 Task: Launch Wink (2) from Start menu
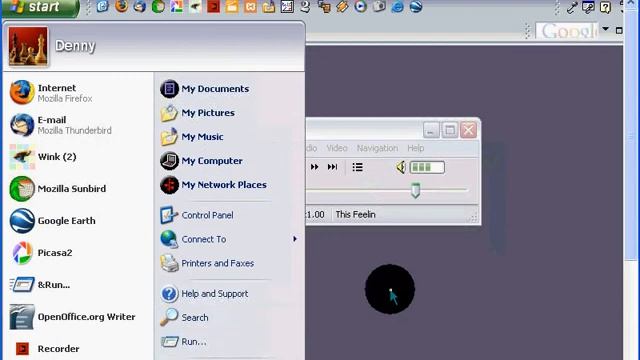click(x=43, y=157)
